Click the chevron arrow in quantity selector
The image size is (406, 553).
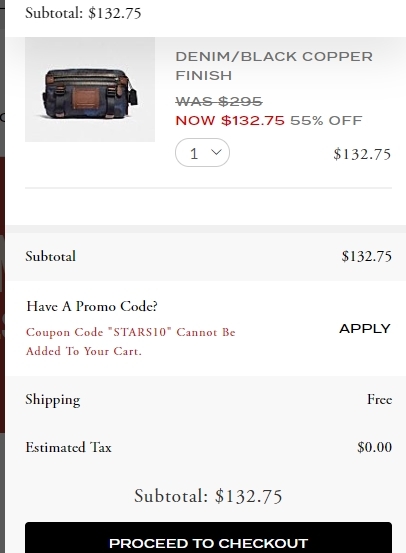coord(216,152)
